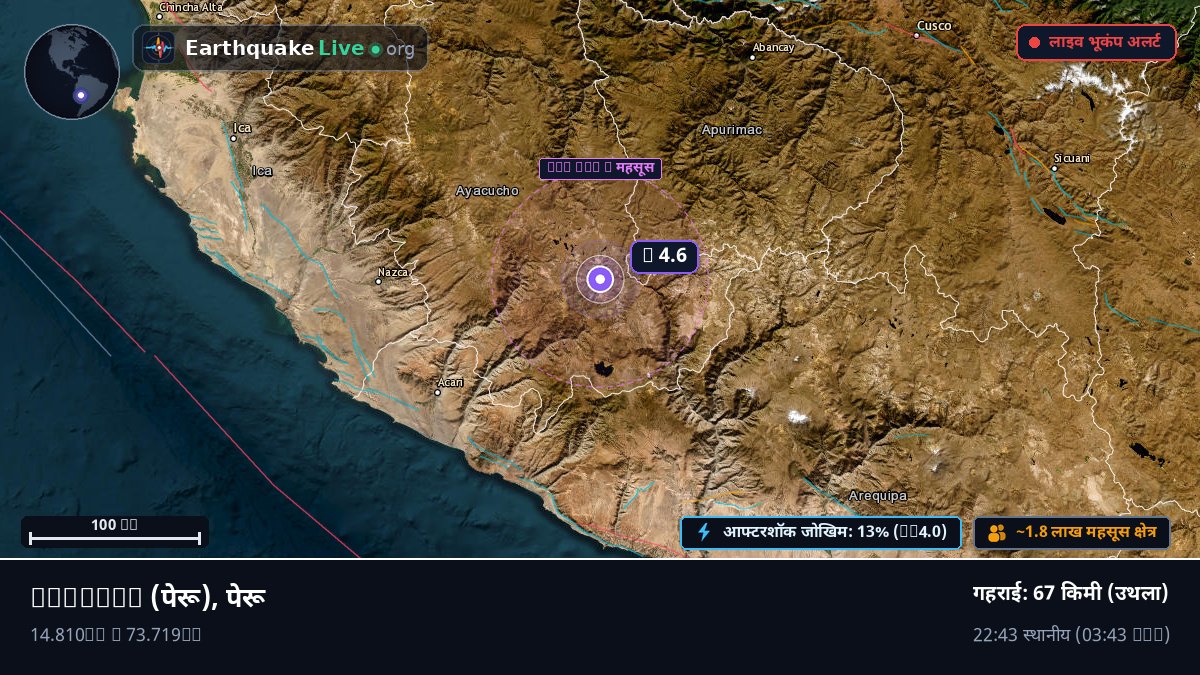Click the coordinates text starting with 14.810

[116, 634]
